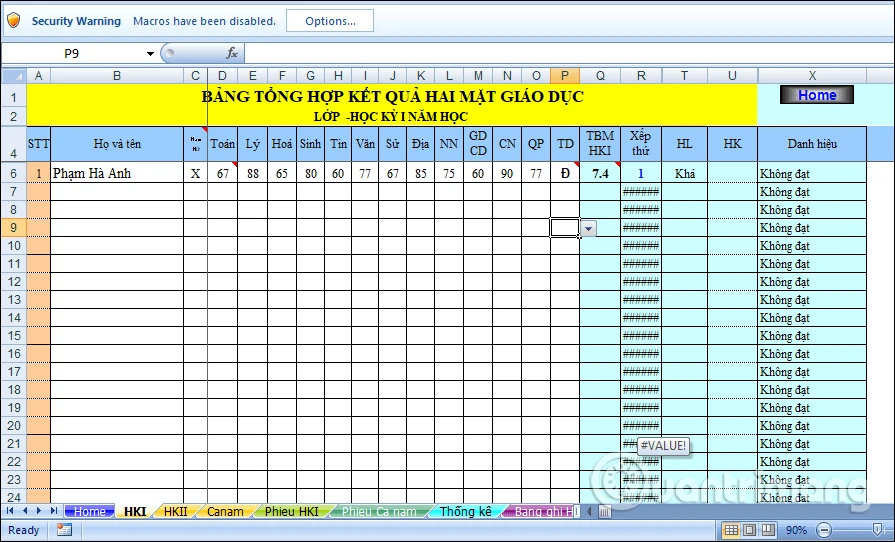Screen dimensions: 895x542
Task: Click the STT header cell
Action: (38, 144)
